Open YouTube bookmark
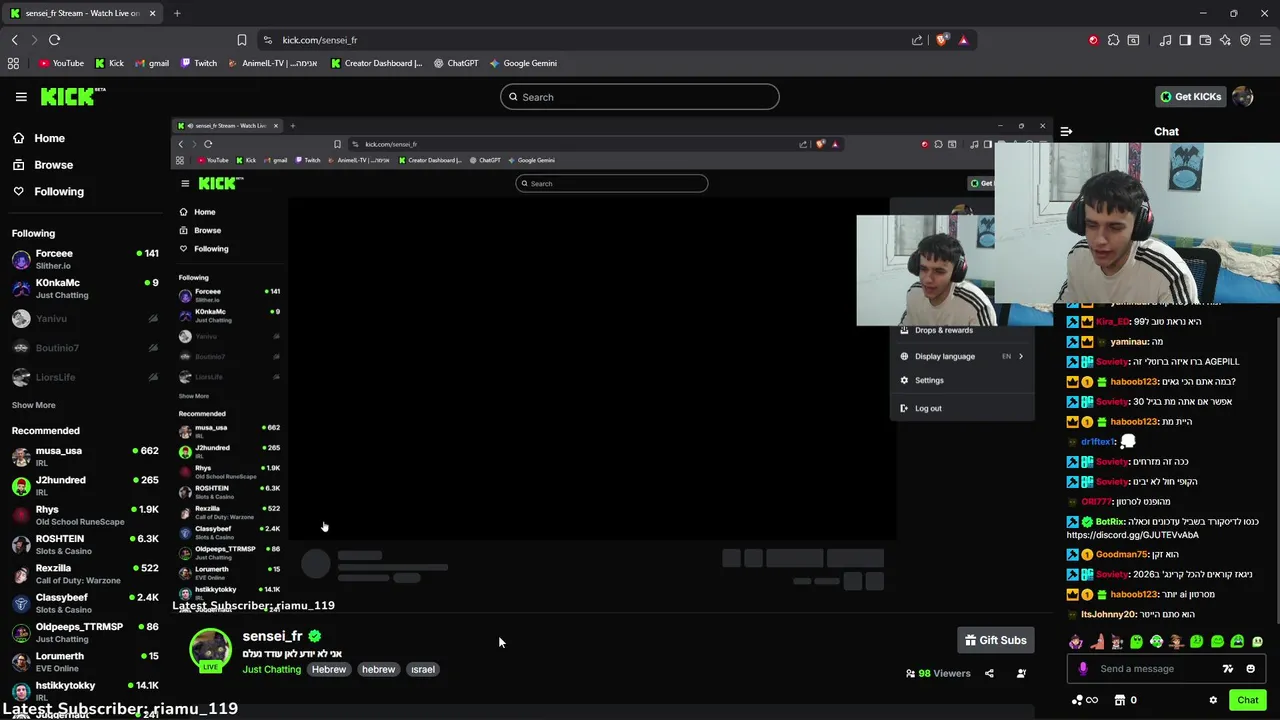 click(x=61, y=63)
